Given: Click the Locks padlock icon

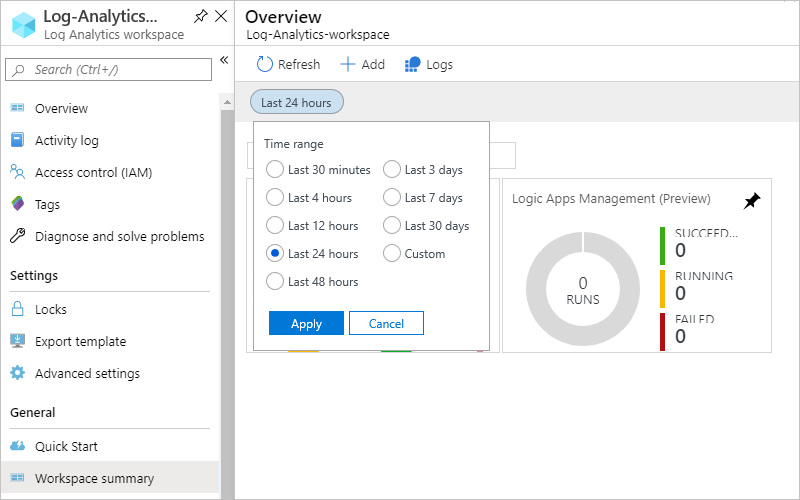Looking at the screenshot, I should click(x=17, y=309).
